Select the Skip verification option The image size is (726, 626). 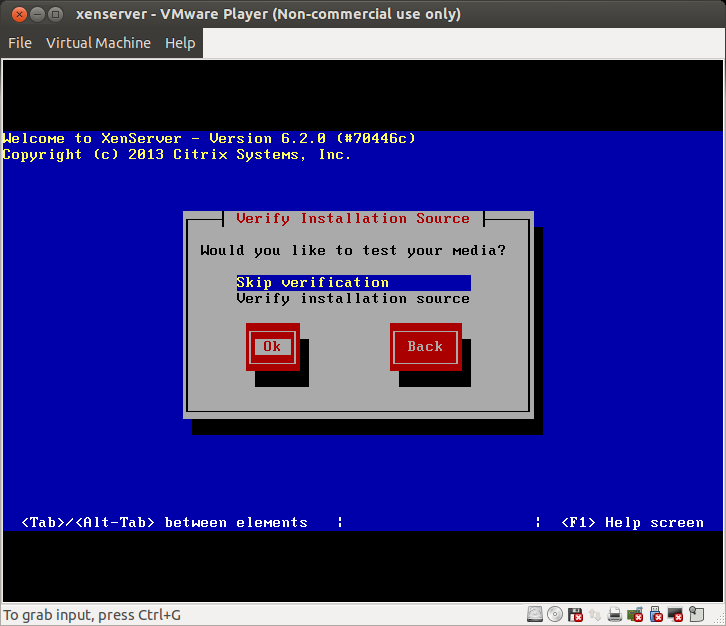[x=312, y=283]
